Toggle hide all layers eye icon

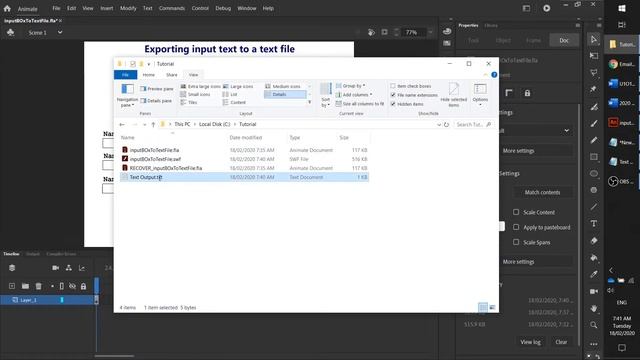click(72, 286)
